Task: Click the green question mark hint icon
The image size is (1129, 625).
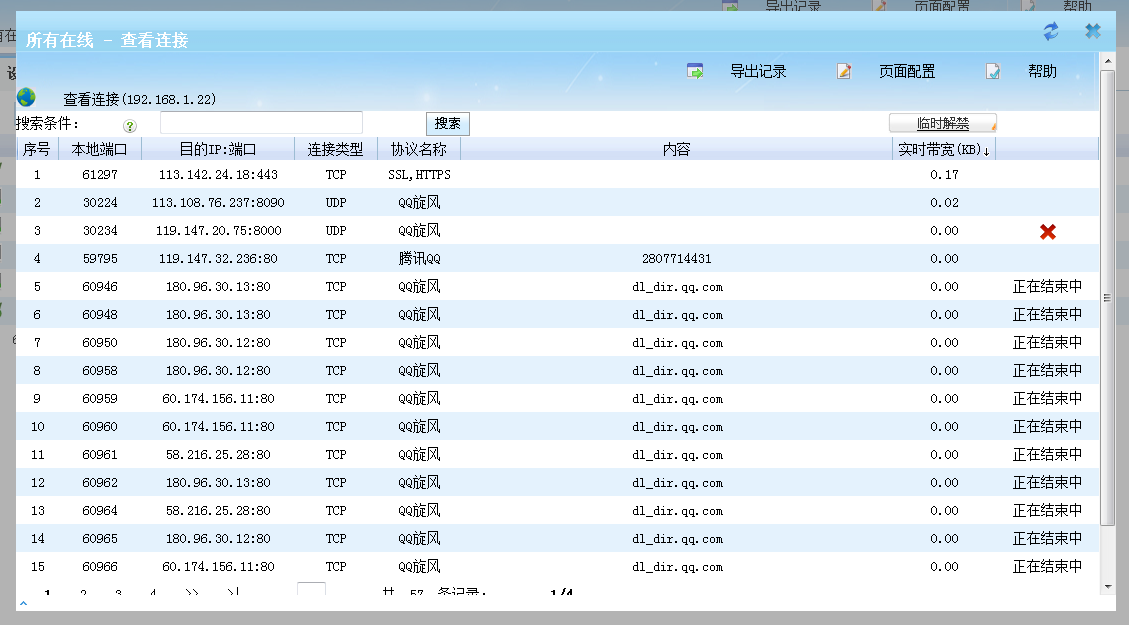Action: [x=130, y=126]
